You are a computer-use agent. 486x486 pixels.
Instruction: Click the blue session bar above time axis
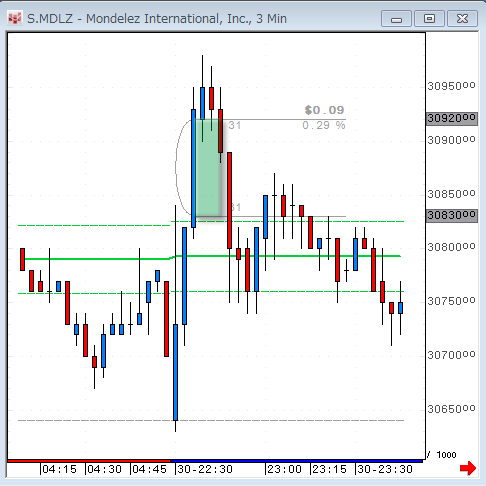[297, 461]
